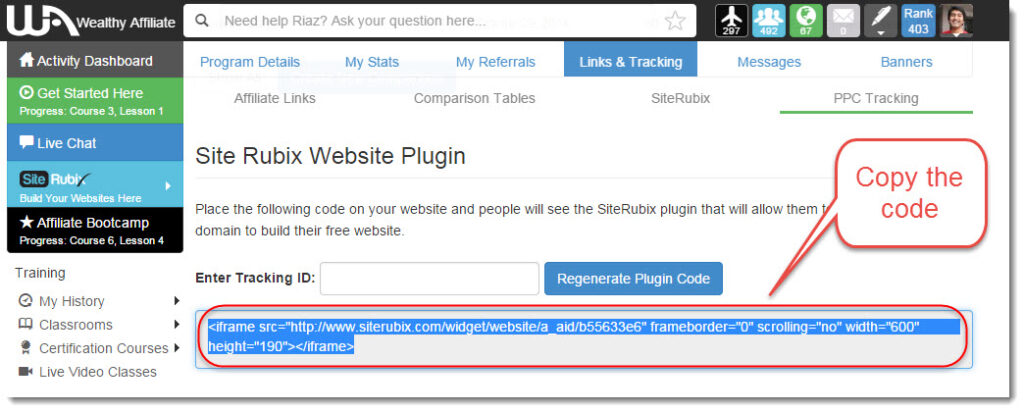This screenshot has height=412, width=1024.
Task: Open SiteRubix Build Your Websites panel
Action: pyautogui.click(x=95, y=185)
